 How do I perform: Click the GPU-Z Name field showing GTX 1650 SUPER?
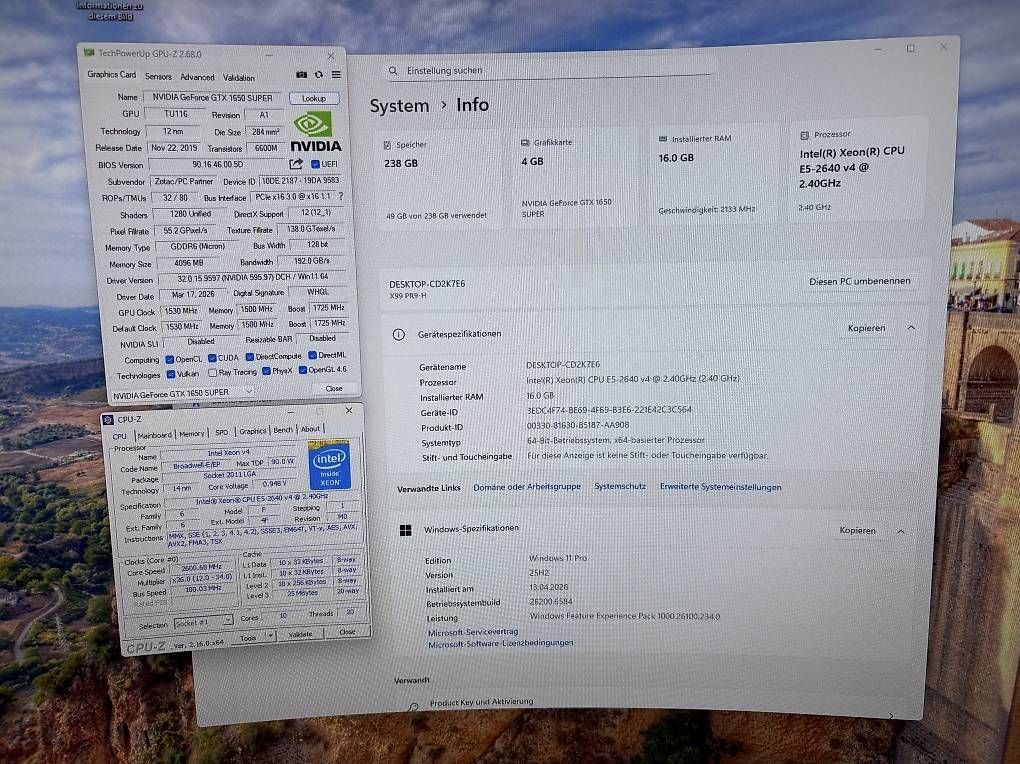(x=213, y=98)
